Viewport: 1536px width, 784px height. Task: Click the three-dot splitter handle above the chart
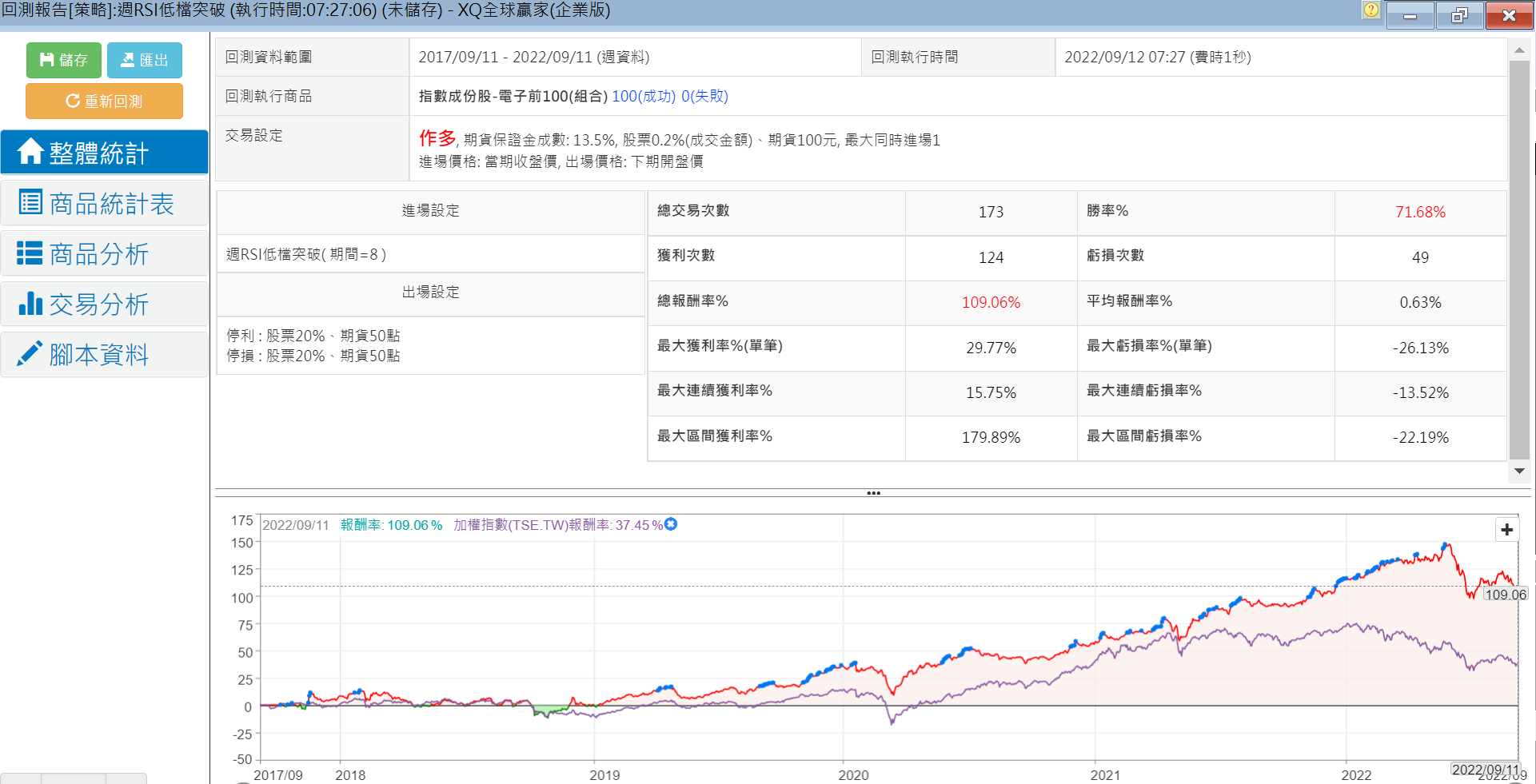coord(873,493)
